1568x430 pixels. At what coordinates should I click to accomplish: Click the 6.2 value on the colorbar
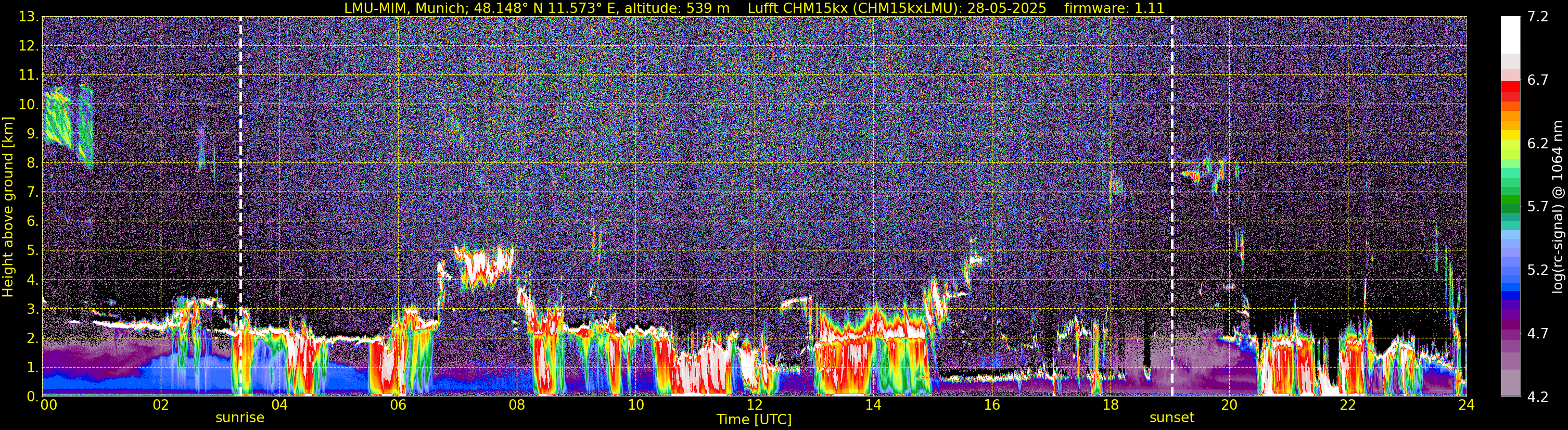point(1538,143)
